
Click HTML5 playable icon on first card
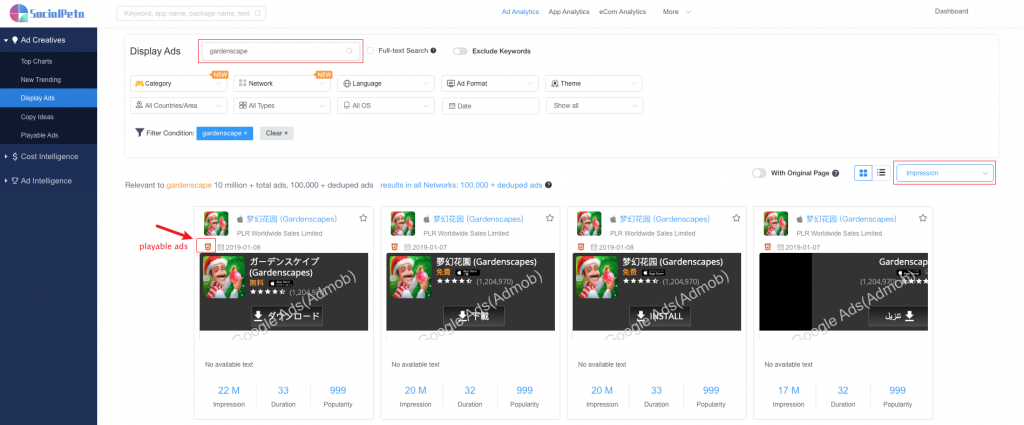pos(208,247)
